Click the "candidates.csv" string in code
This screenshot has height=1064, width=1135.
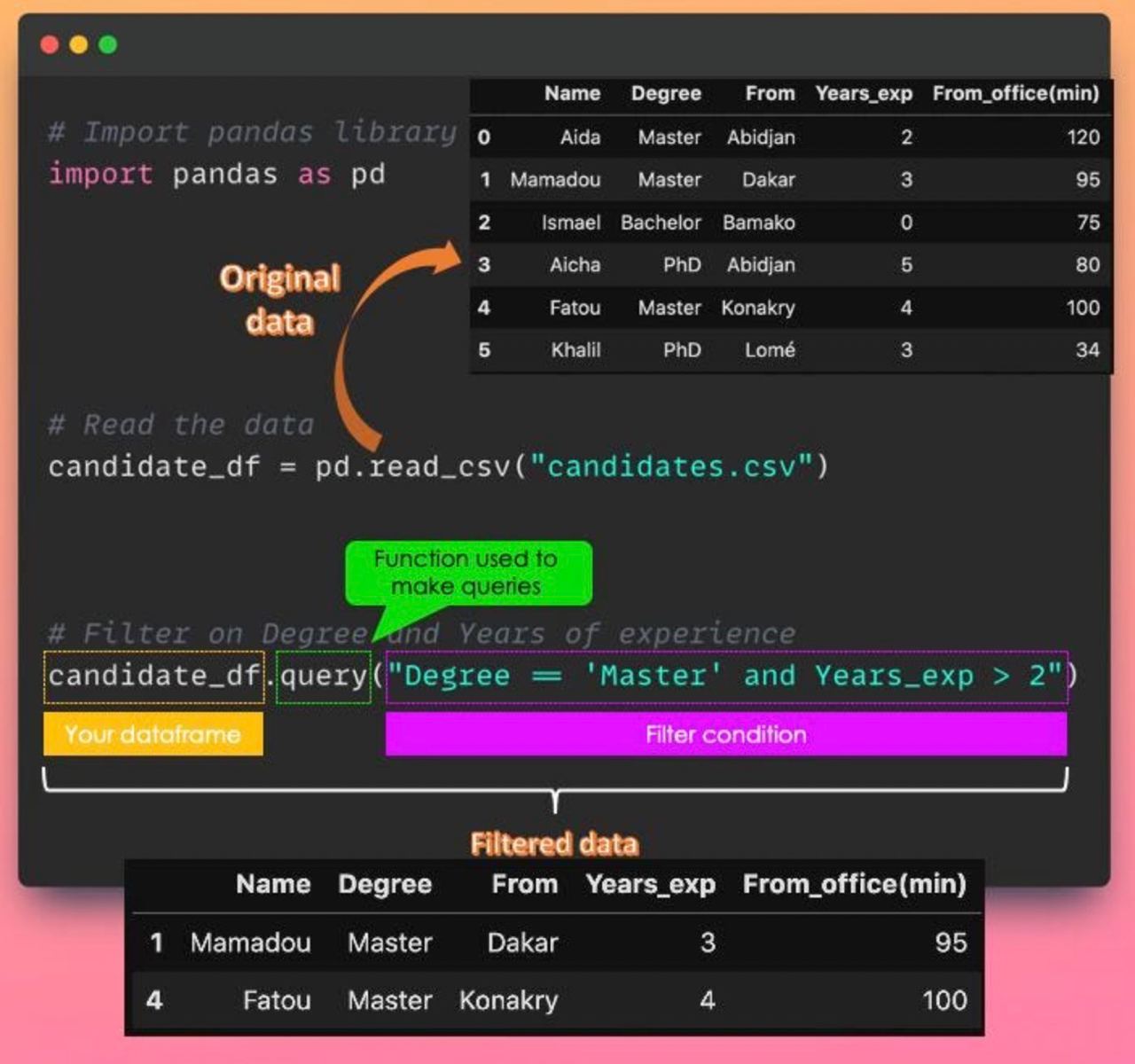[x=671, y=466]
